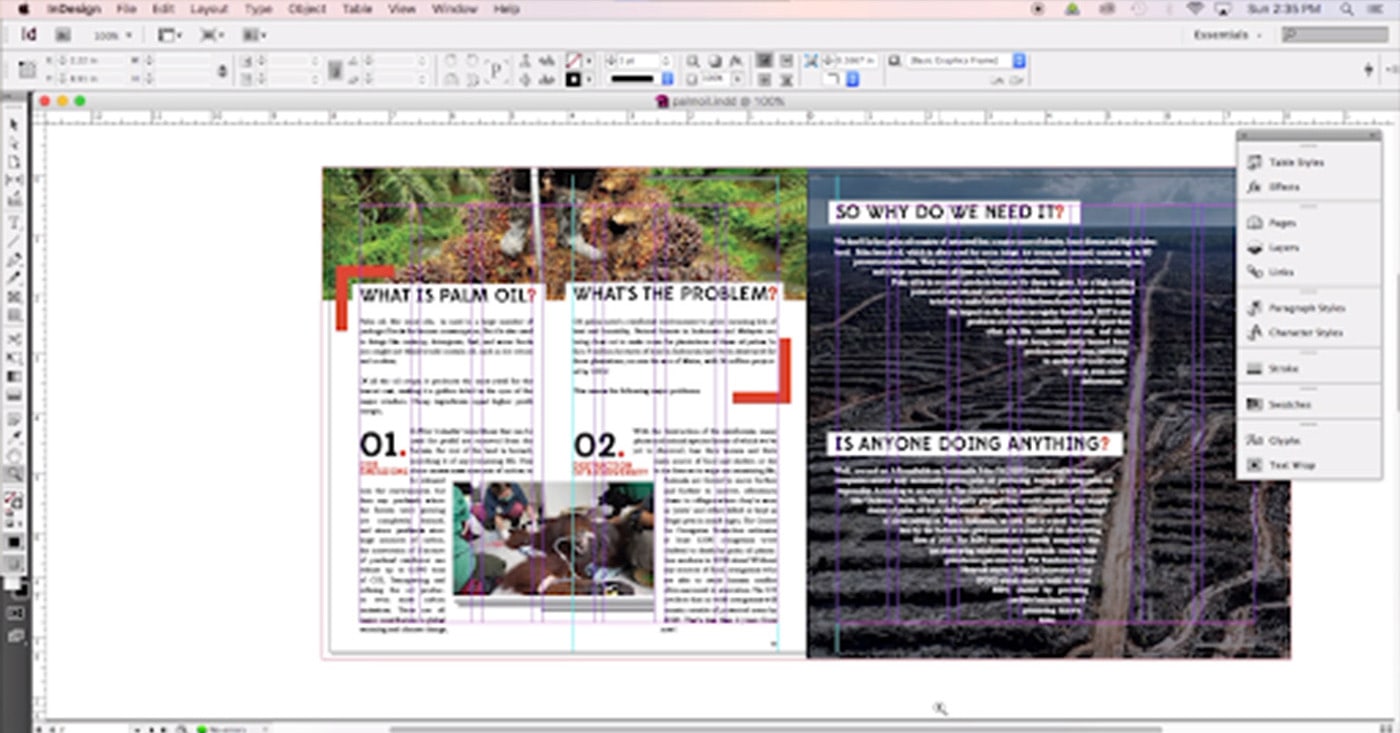Open the Effects panel
Screen dimensions: 1400x733
click(1284, 187)
